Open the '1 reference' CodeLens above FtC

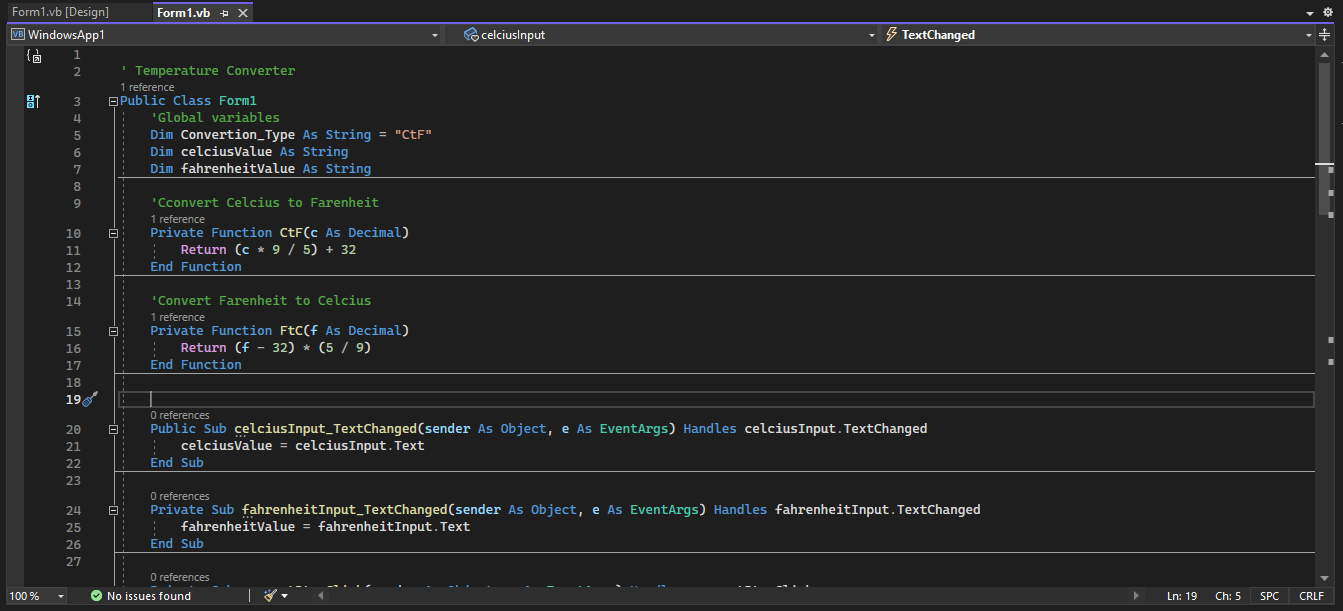pyautogui.click(x=178, y=317)
